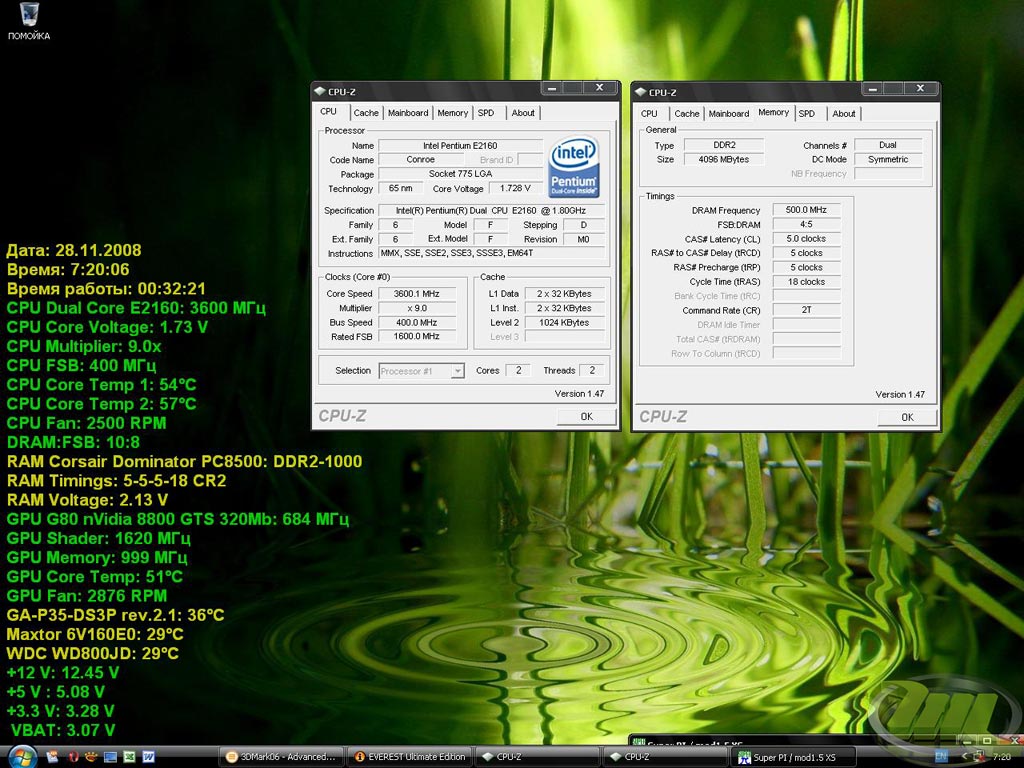Image resolution: width=1024 pixels, height=768 pixels.
Task: Click the diamond title icon of the CPU-Z Processor window
Action: coord(319,91)
